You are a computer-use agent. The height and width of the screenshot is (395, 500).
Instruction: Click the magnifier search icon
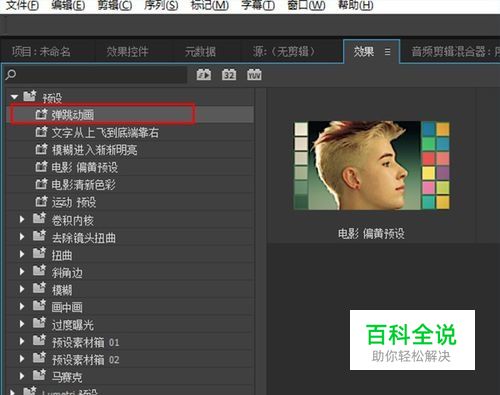(x=11, y=75)
